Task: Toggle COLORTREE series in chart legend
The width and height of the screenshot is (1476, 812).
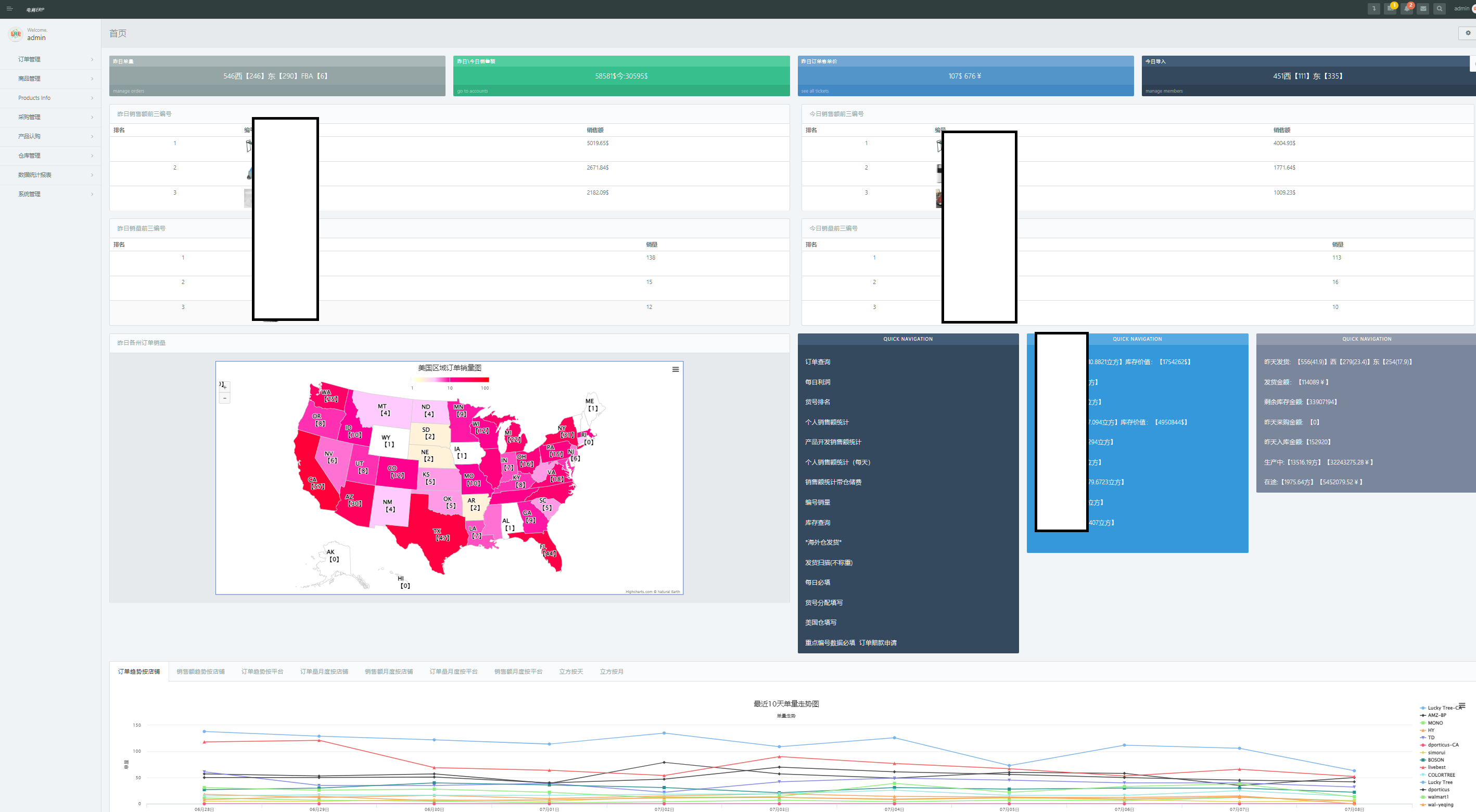Action: tap(1437, 775)
